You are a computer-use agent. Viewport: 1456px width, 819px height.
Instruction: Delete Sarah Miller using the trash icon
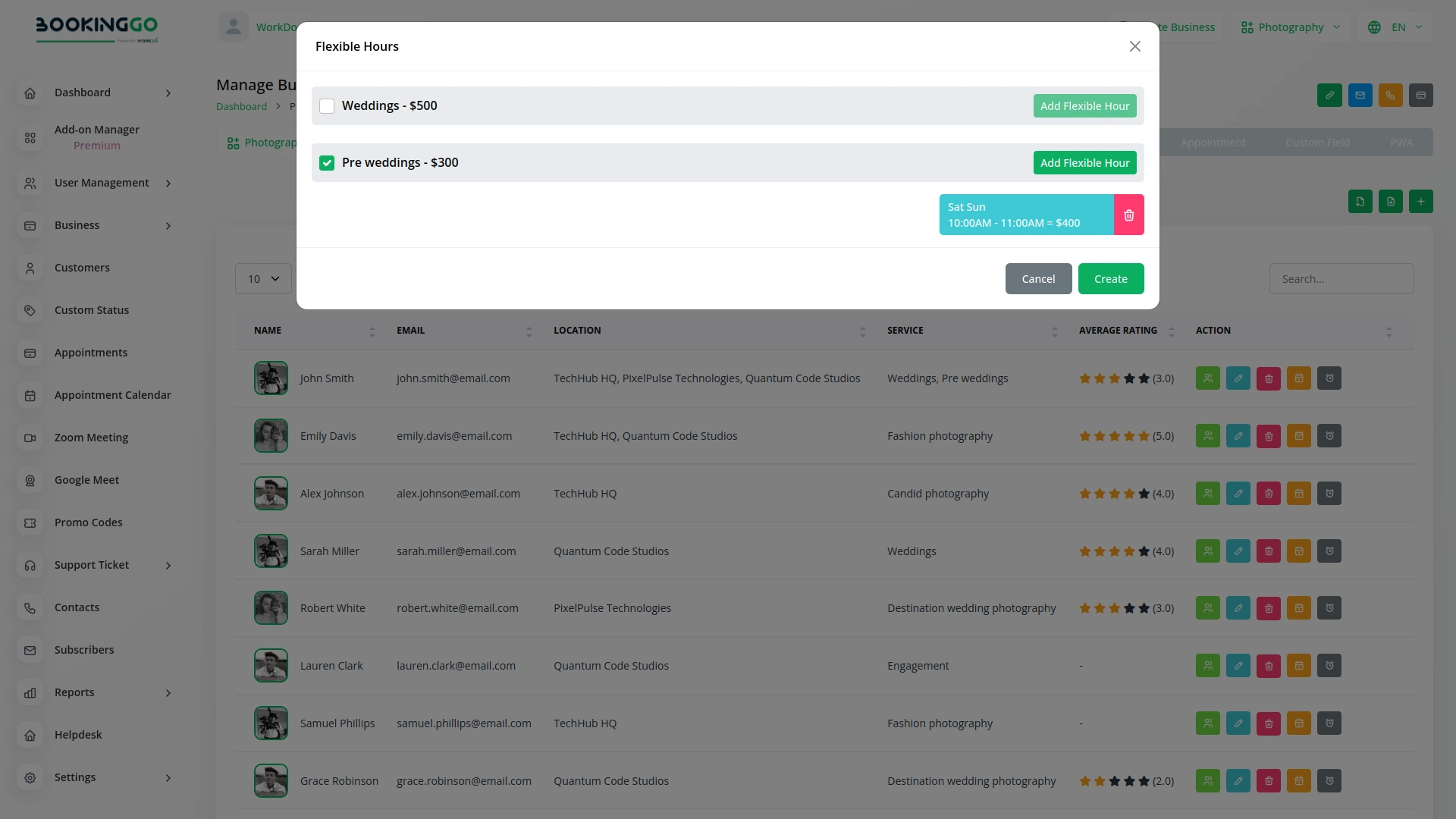[x=1269, y=551]
